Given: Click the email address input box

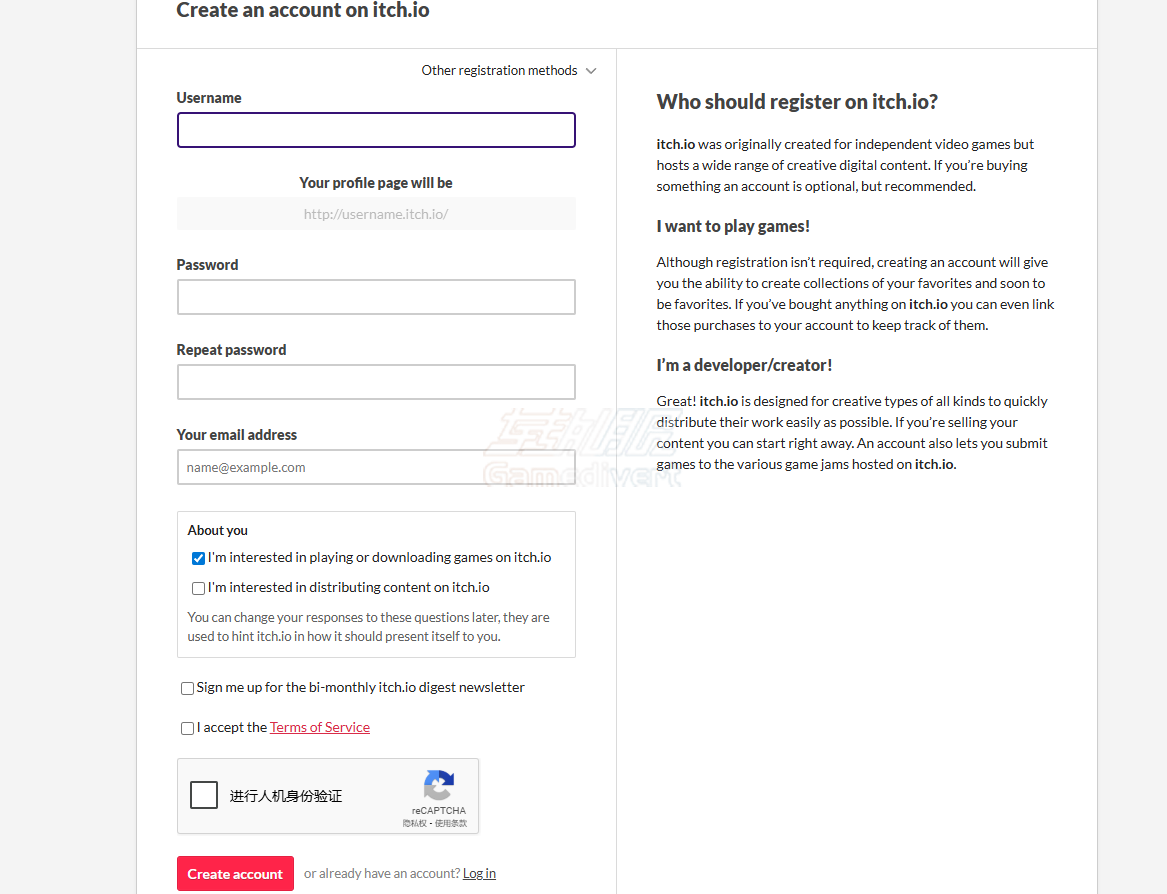Looking at the screenshot, I should click(x=376, y=467).
